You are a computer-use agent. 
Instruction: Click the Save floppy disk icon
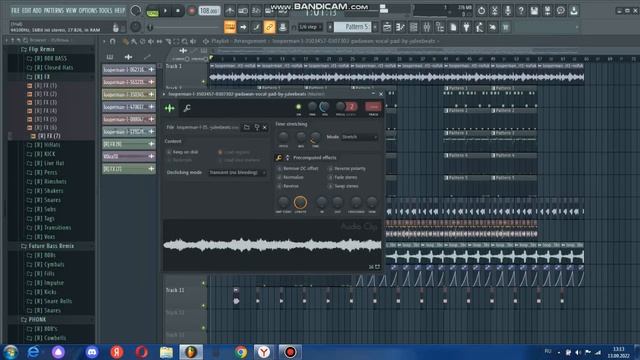click(534, 11)
